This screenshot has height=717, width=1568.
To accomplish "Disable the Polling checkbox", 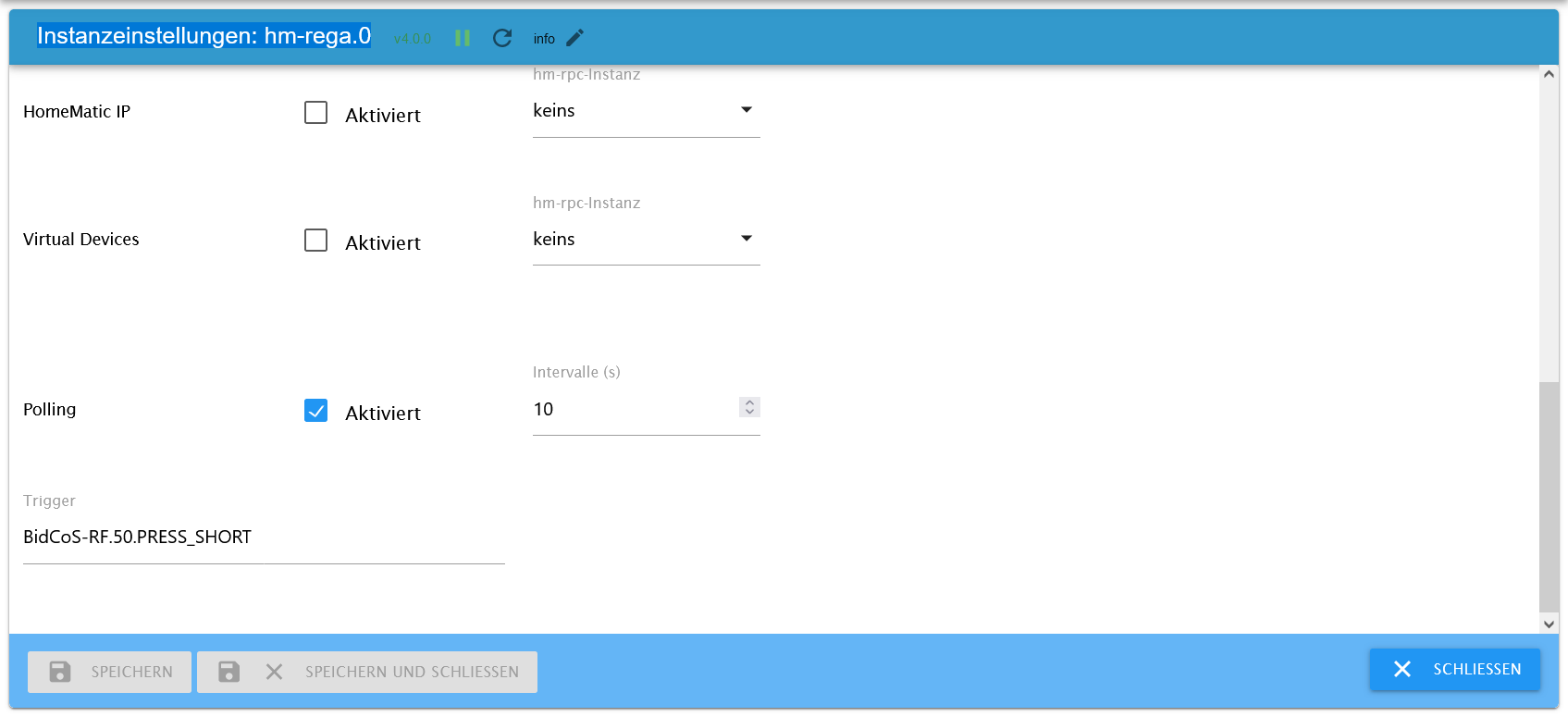I will click(316, 411).
